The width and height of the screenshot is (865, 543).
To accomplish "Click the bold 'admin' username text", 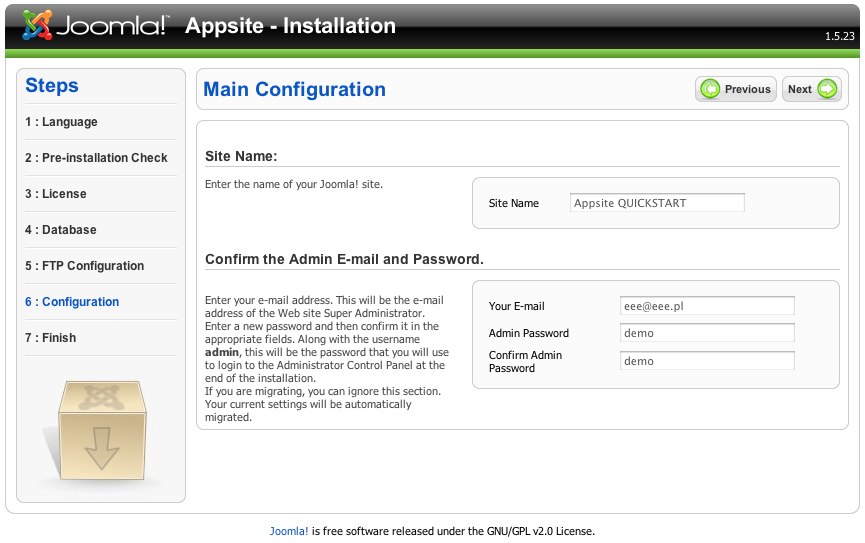I will tap(222, 352).
